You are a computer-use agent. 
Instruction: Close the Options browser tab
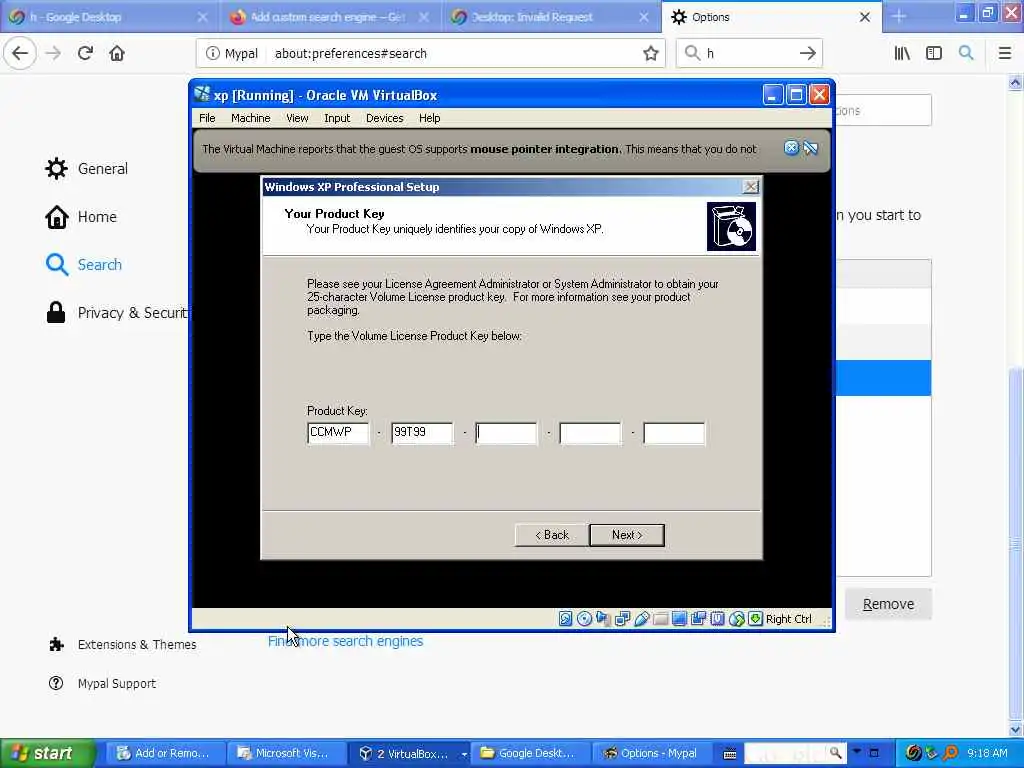pyautogui.click(x=865, y=17)
